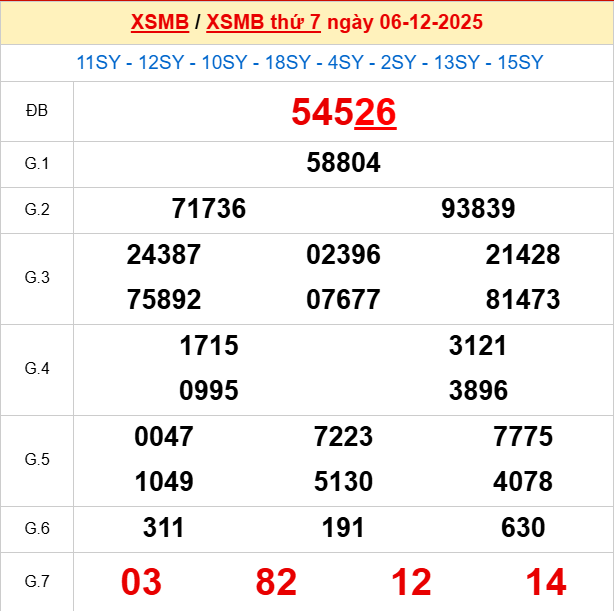Select G.4 number 3896
The width and height of the screenshot is (614, 611).
[x=478, y=391]
